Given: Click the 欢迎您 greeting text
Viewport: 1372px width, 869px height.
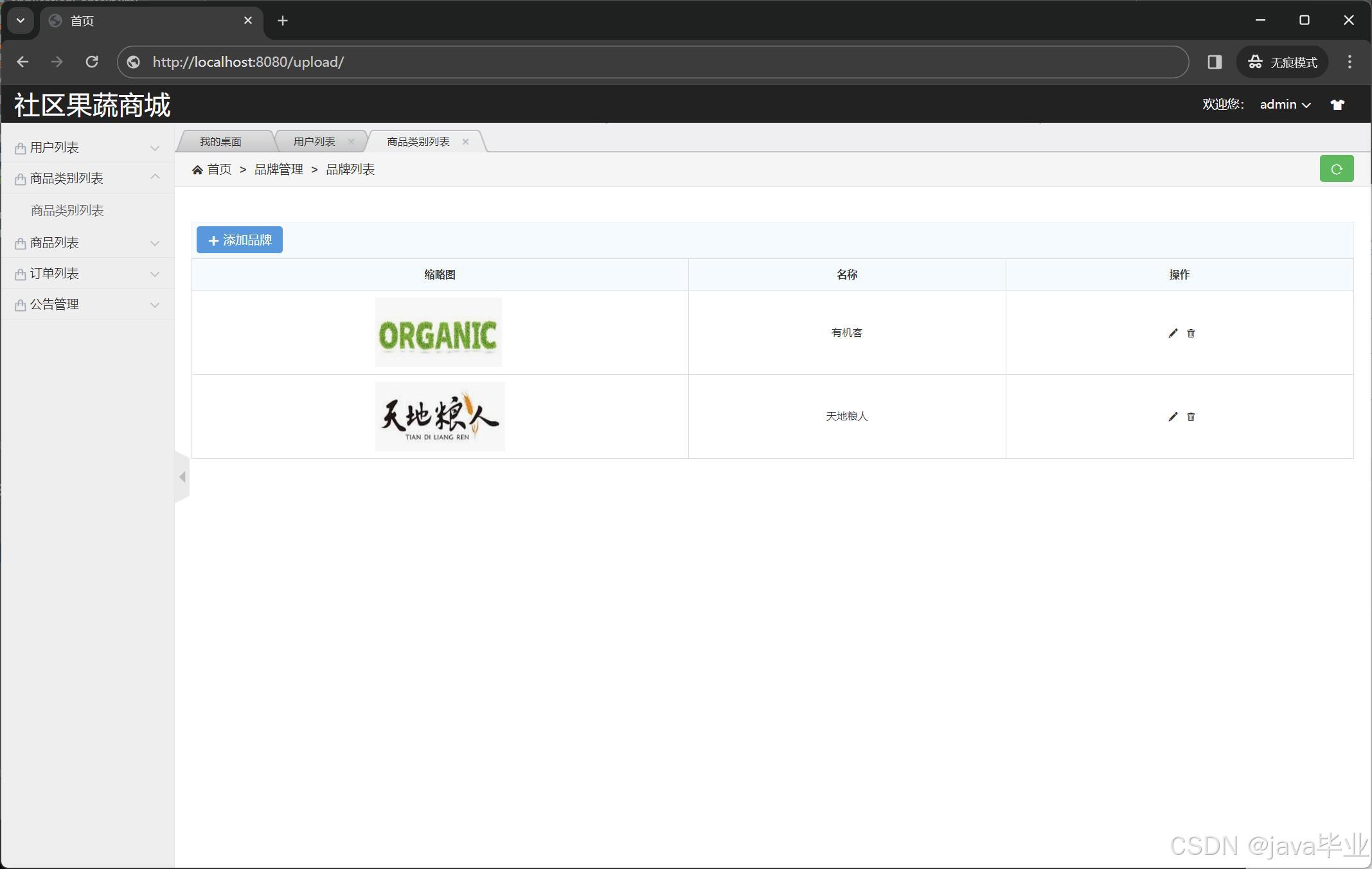Looking at the screenshot, I should tap(1223, 105).
